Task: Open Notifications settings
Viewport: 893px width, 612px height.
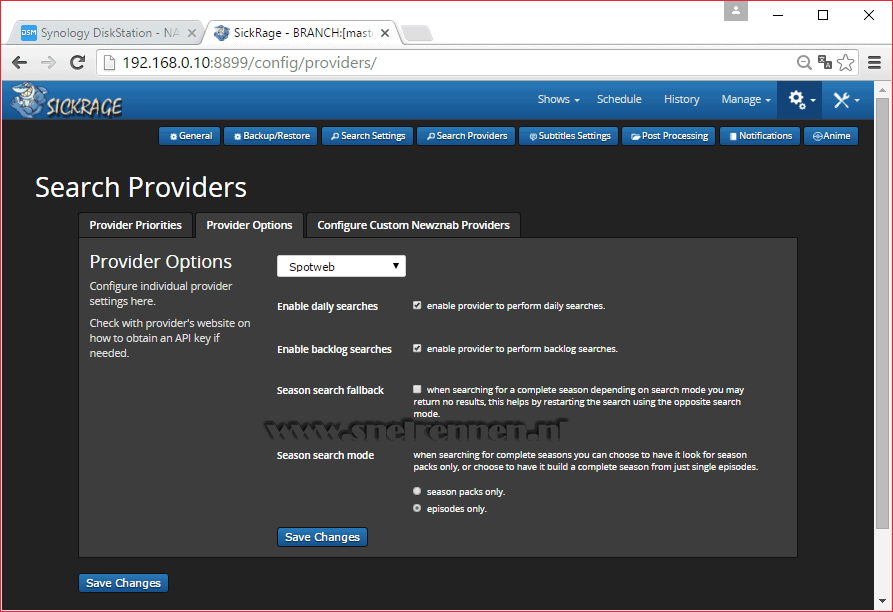Action: 760,136
